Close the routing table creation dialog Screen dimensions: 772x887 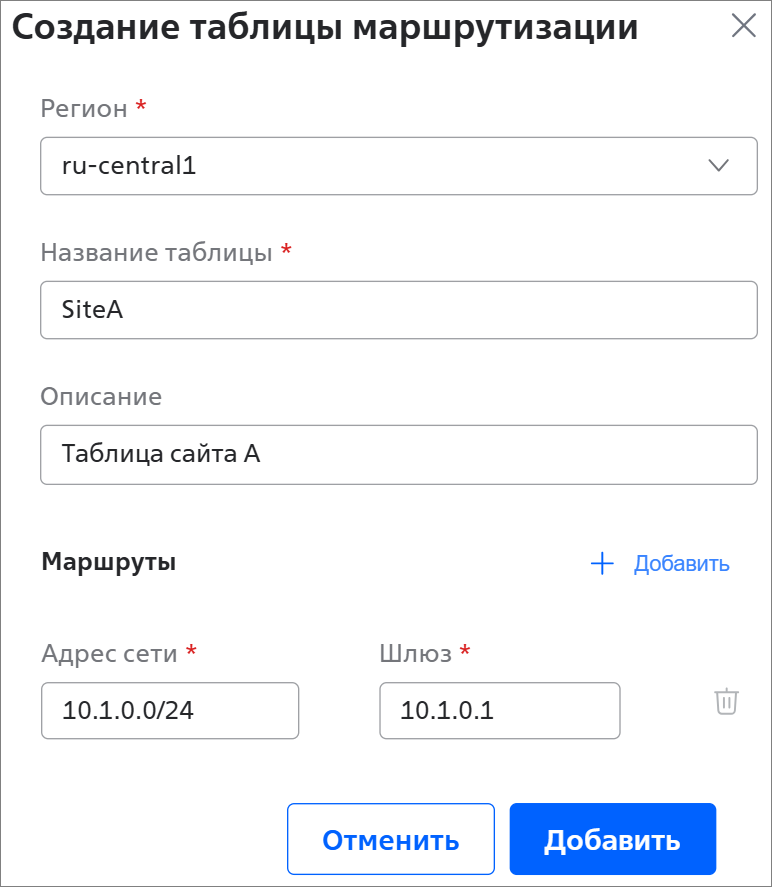743,26
